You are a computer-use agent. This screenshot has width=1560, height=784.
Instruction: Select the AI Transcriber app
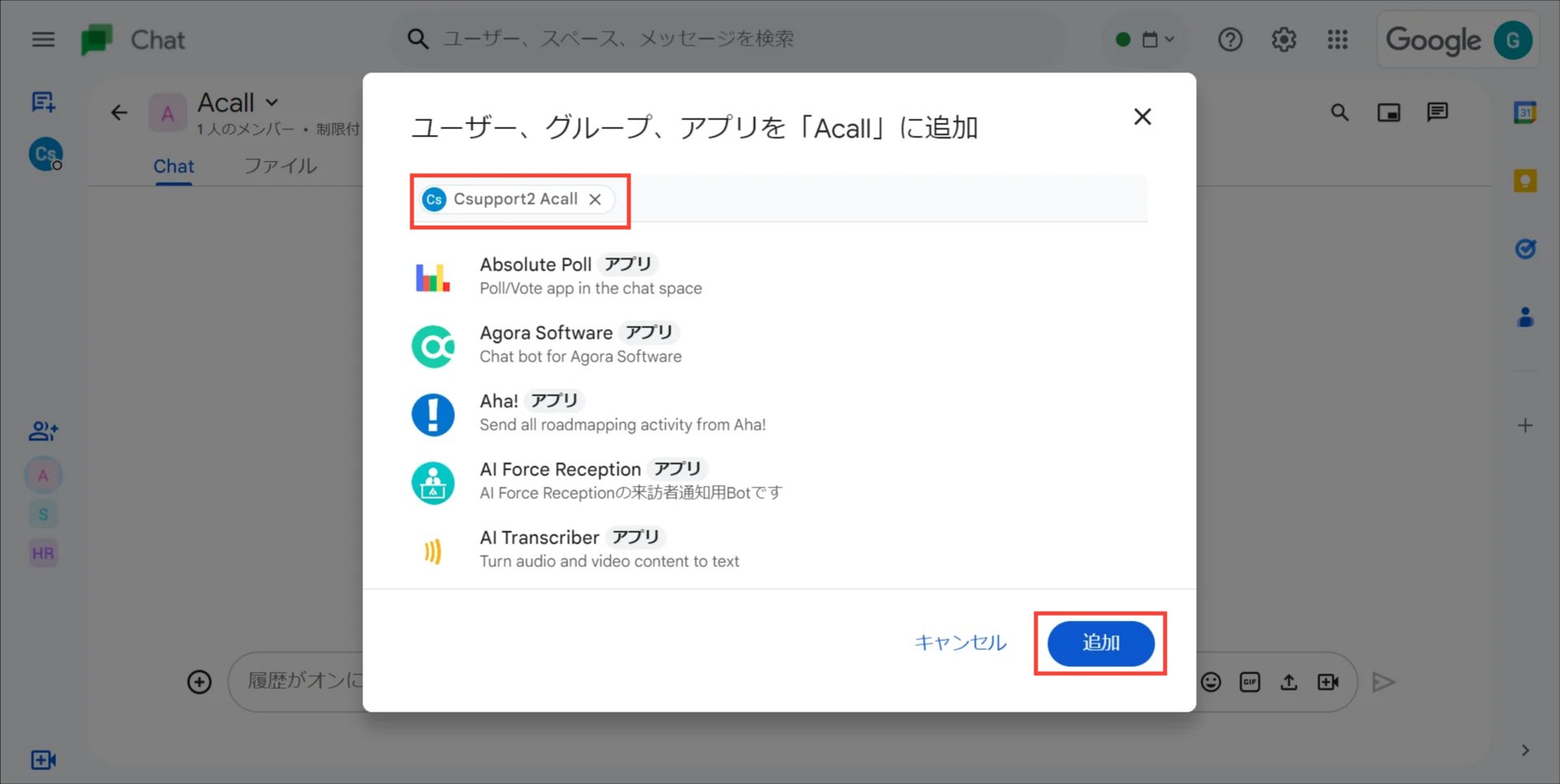click(x=778, y=548)
